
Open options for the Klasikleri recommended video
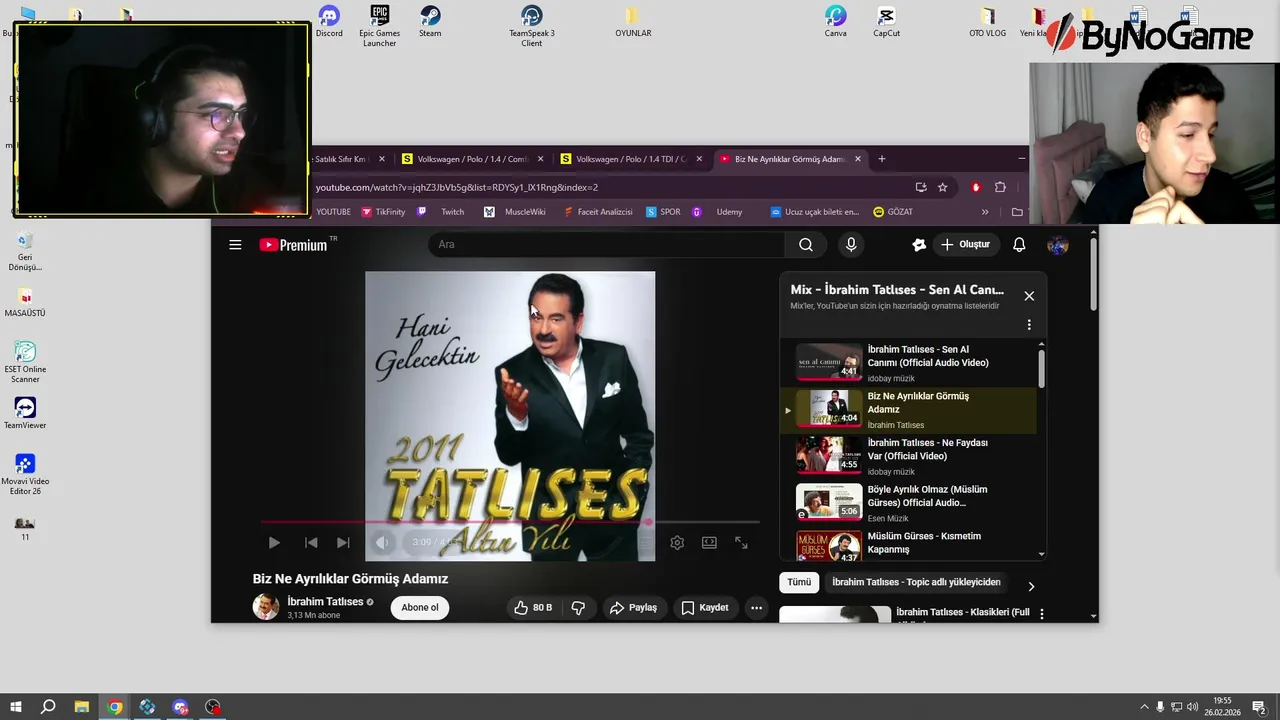click(1042, 613)
